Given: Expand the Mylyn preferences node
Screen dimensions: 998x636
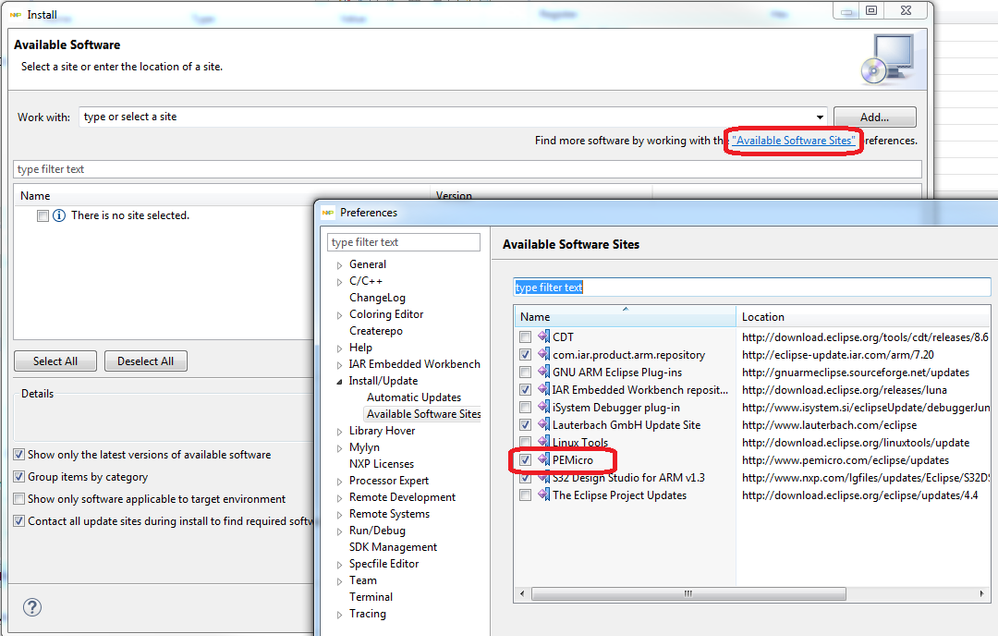Looking at the screenshot, I should point(339,448).
